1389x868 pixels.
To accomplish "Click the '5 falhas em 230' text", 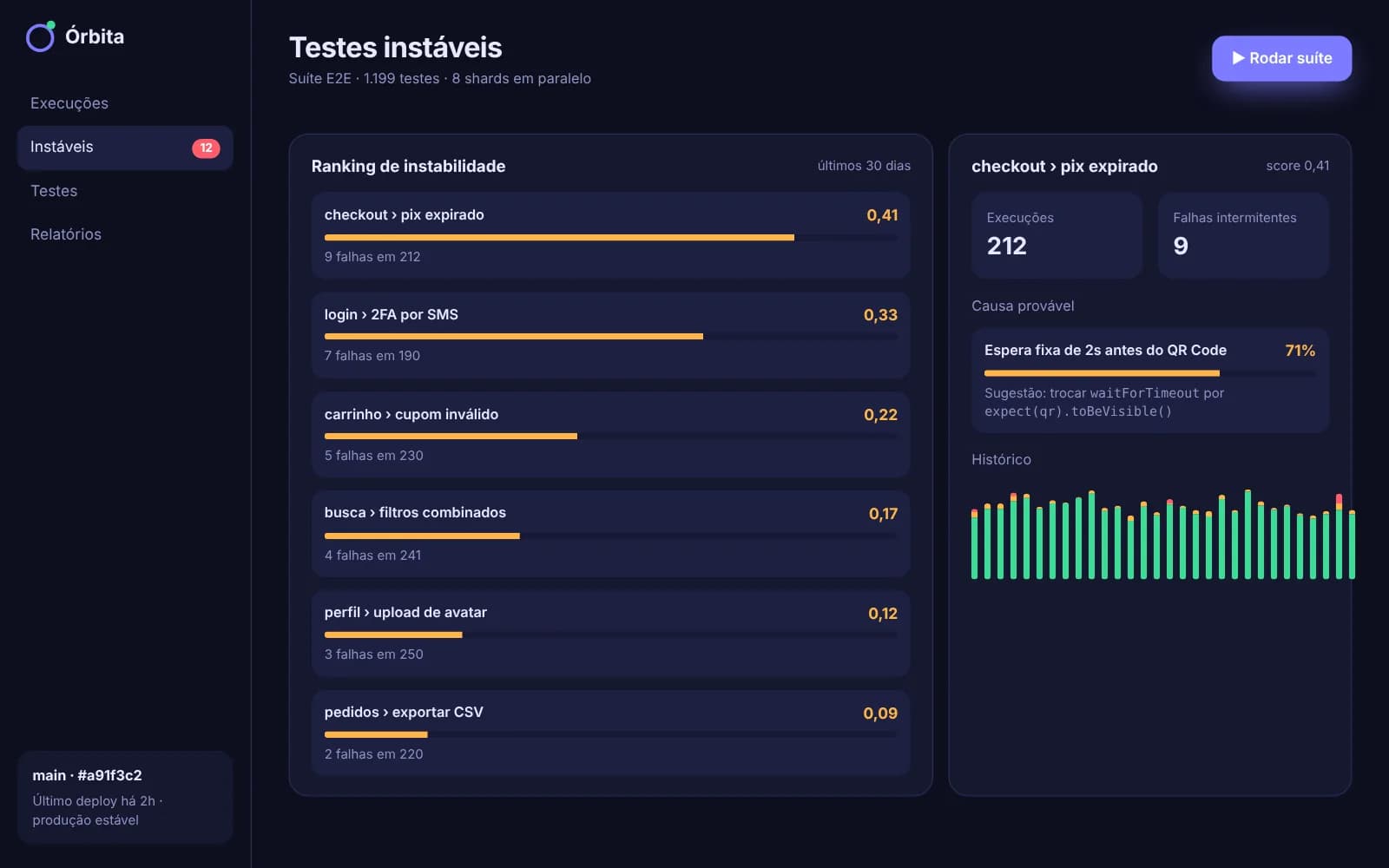I will pos(374,456).
